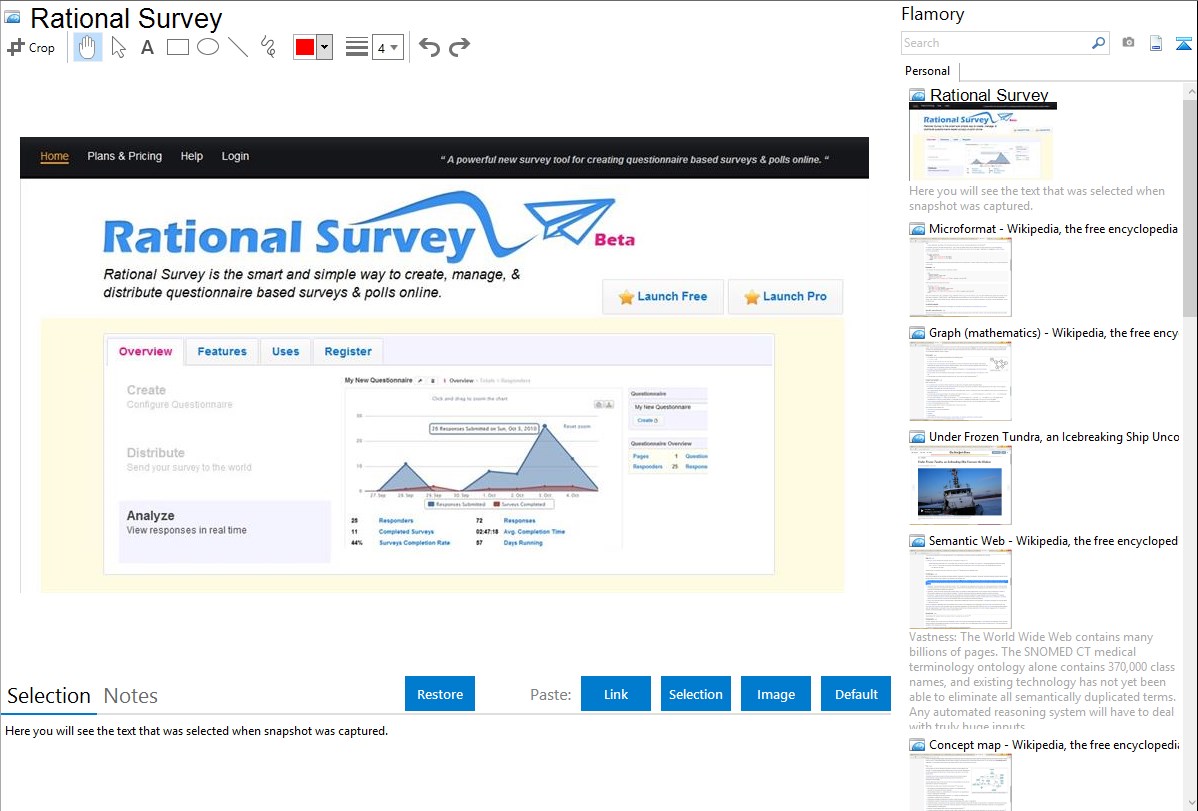1198x811 pixels.
Task: Switch to the Notes tab
Action: pos(131,696)
